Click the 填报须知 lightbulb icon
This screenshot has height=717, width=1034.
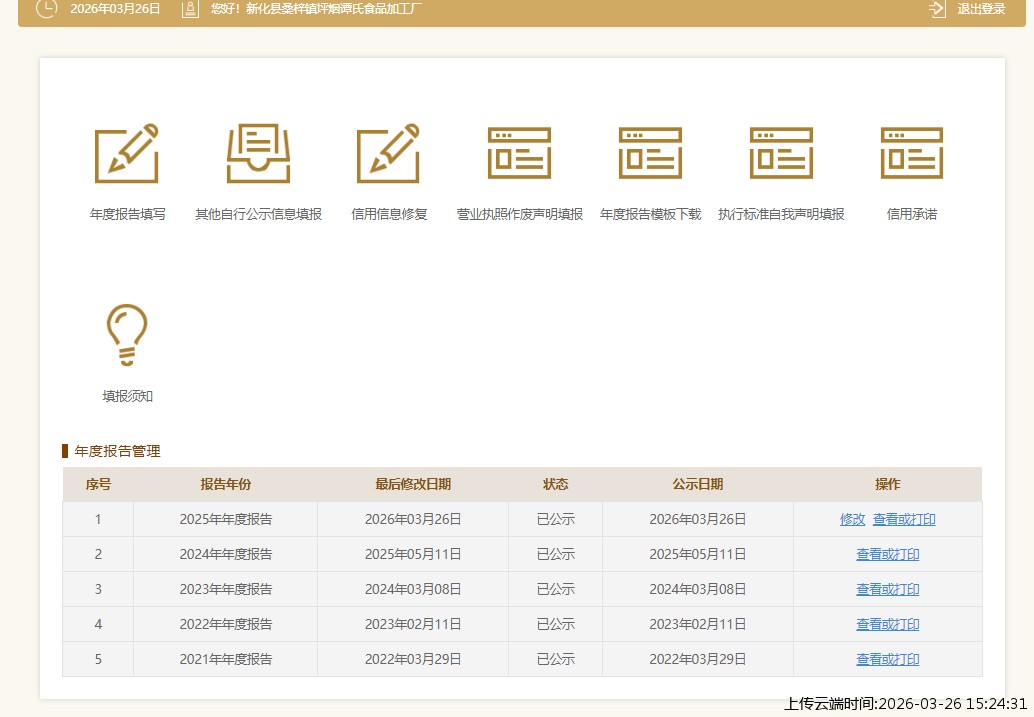(127, 335)
